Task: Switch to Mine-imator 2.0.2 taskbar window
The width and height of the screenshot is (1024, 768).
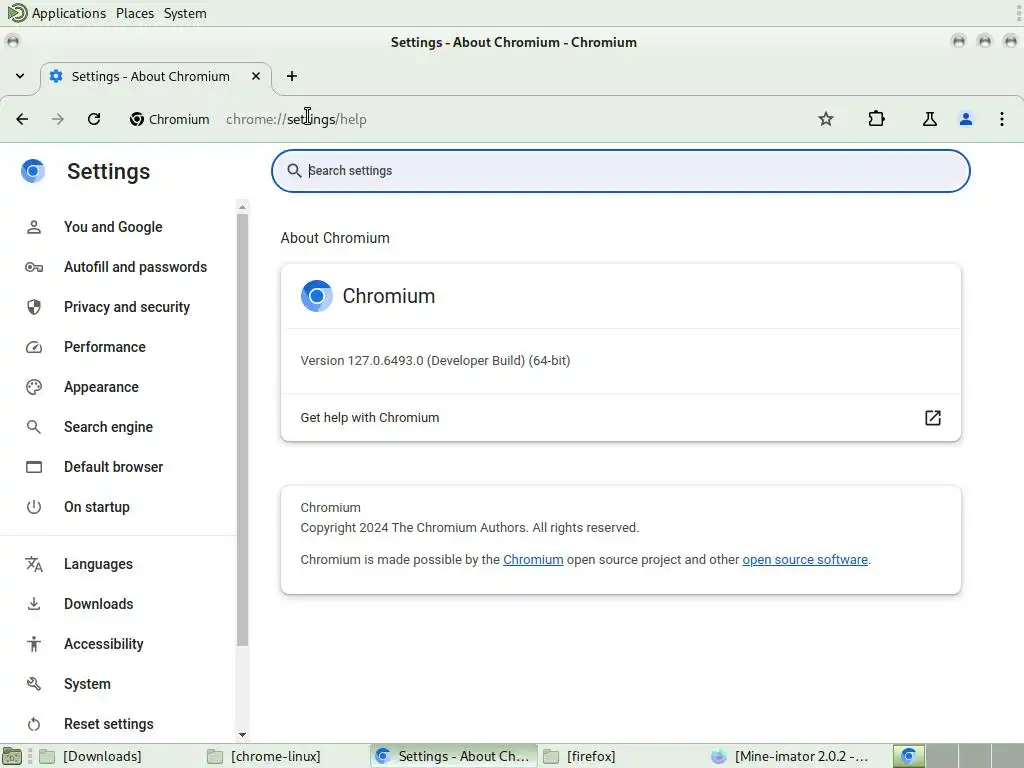Action: point(790,756)
